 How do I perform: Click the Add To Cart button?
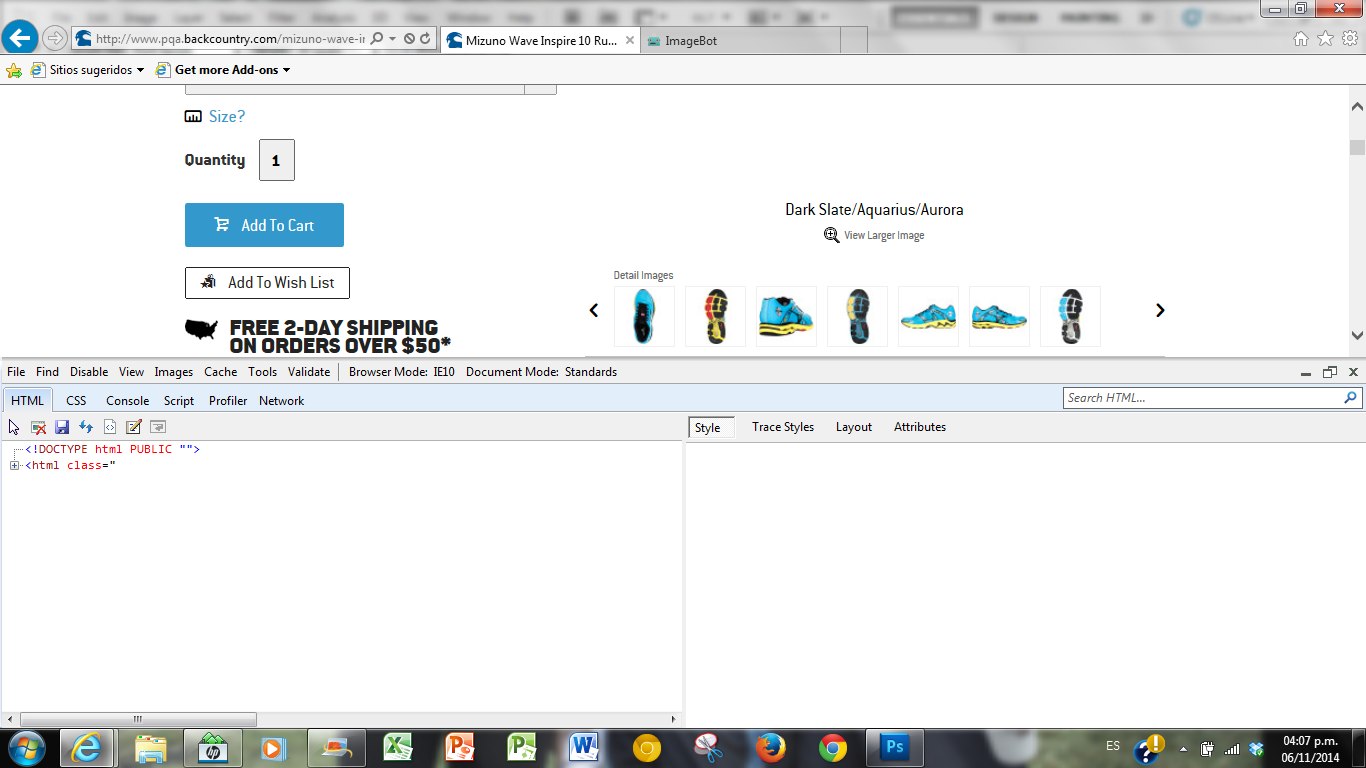(x=264, y=225)
